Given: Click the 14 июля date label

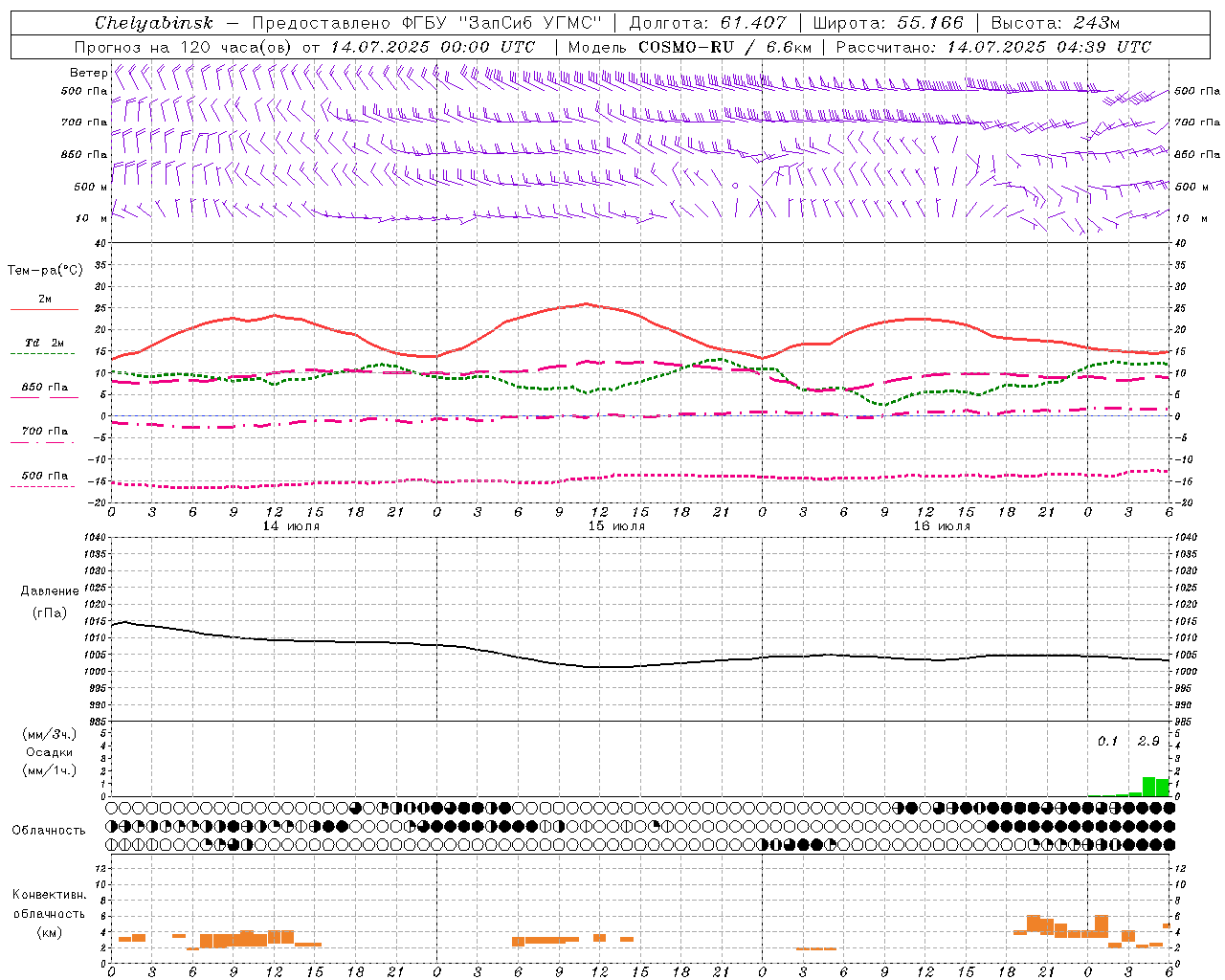Looking at the screenshot, I should pyautogui.click(x=291, y=526).
